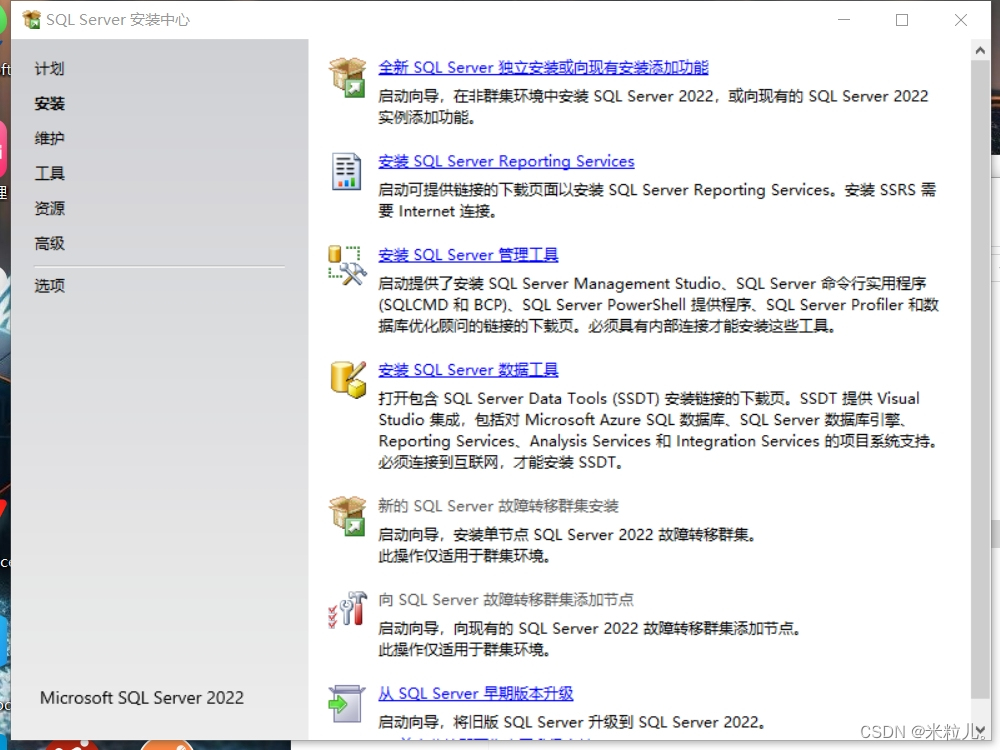This screenshot has height=750, width=1000.
Task: Click the upgrade from earlier version icon
Action: [346, 703]
